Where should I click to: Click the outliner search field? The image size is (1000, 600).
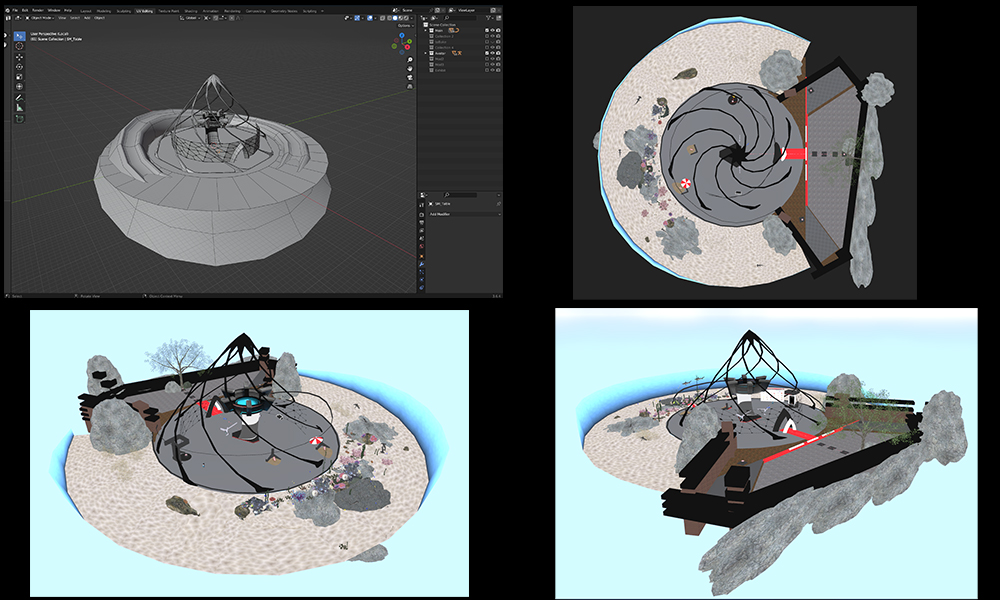pos(462,18)
